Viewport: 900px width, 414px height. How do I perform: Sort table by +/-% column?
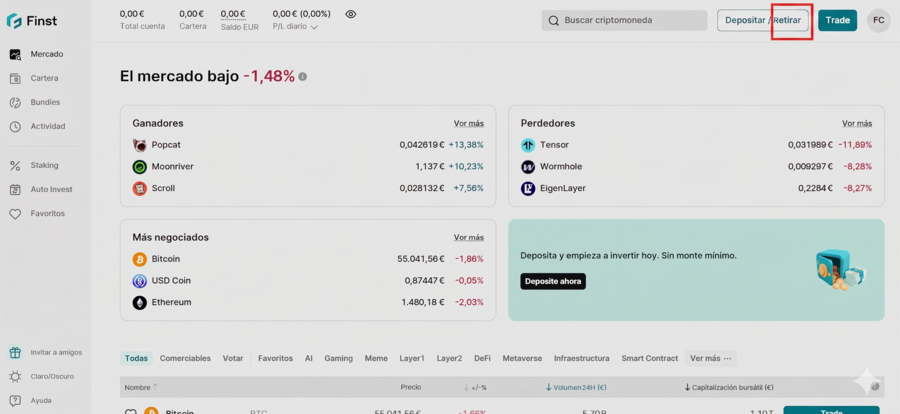click(x=475, y=388)
